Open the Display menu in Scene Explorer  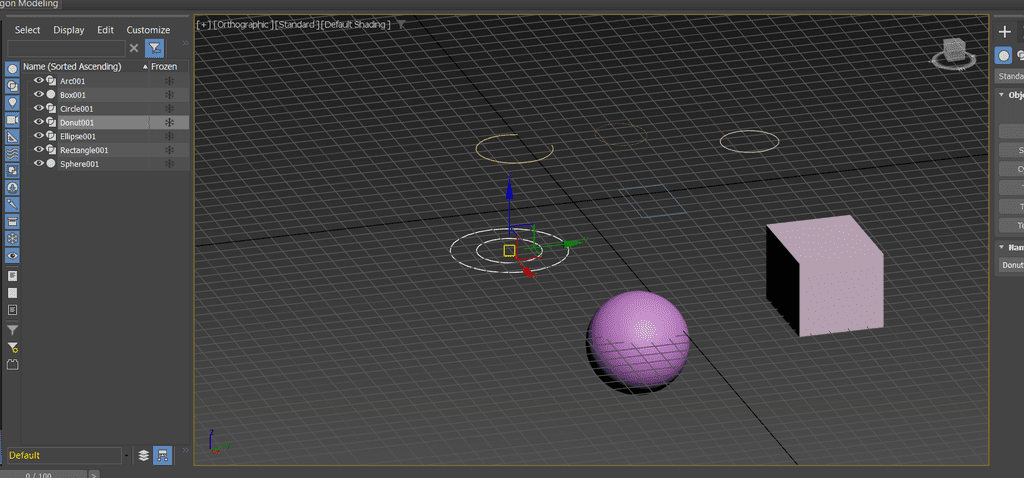(x=69, y=30)
